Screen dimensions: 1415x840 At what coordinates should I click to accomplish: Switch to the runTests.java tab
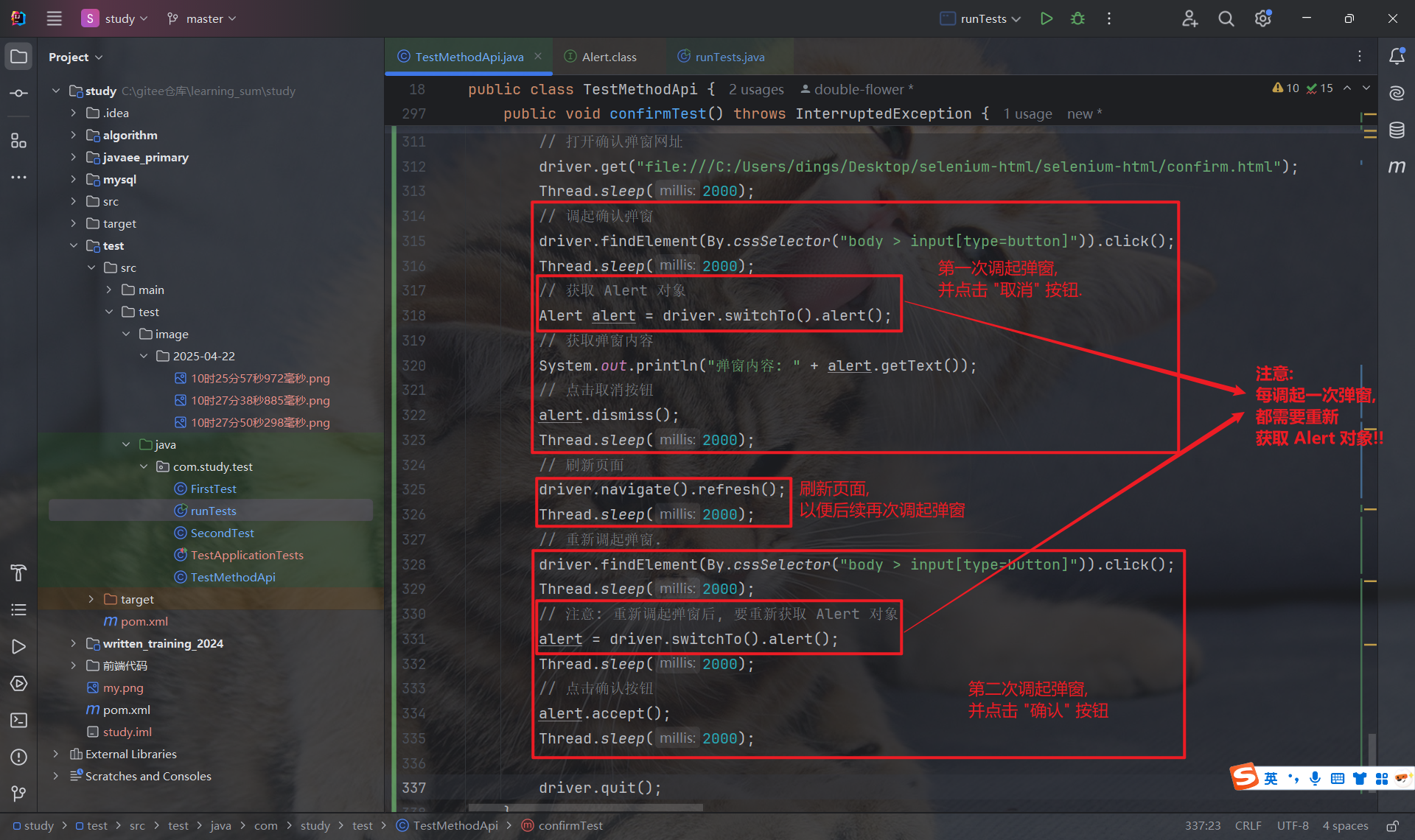(x=729, y=57)
